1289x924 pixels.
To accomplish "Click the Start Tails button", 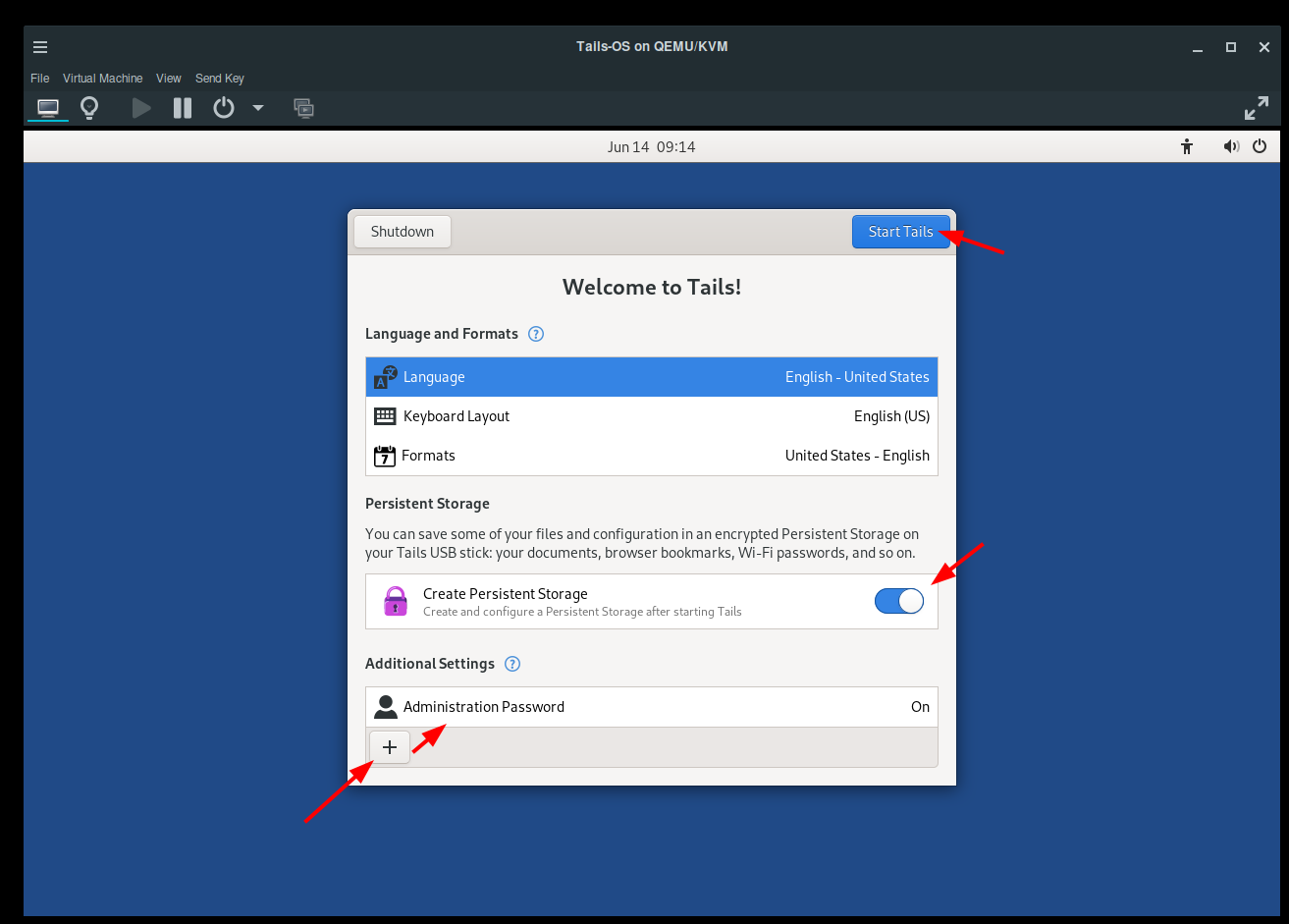I will point(900,232).
